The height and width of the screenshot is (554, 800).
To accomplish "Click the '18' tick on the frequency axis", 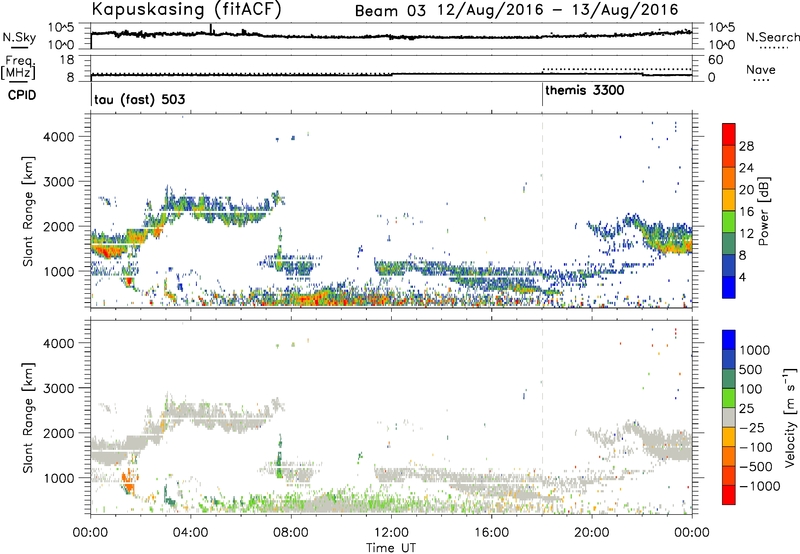I will [x=66, y=60].
